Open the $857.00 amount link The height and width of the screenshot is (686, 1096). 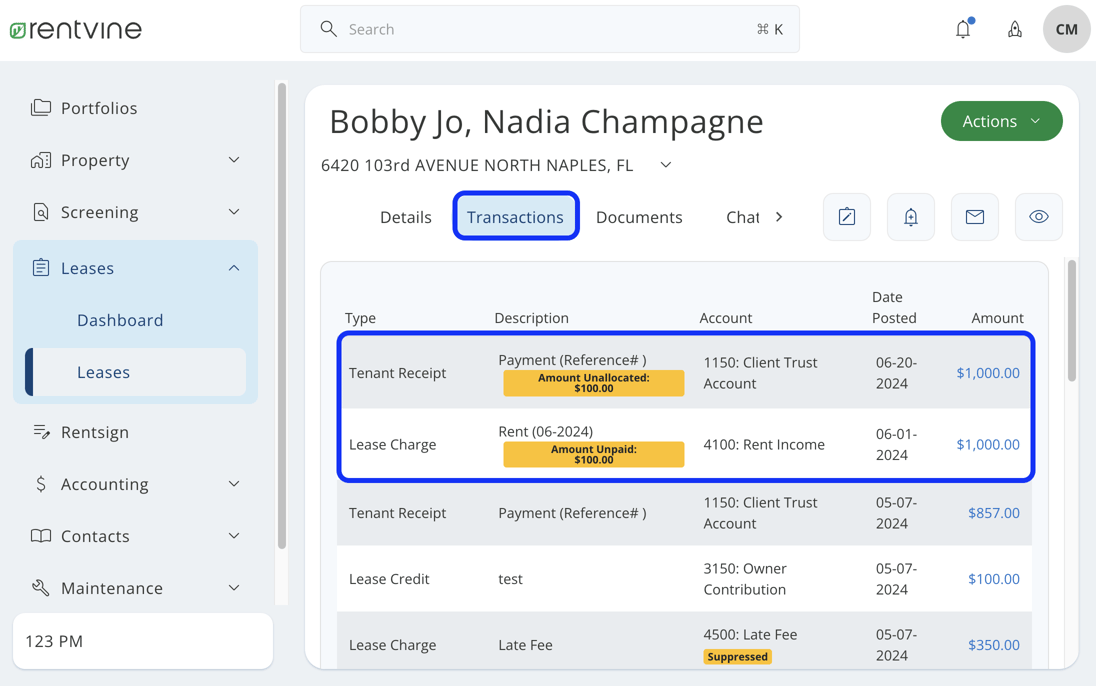click(x=993, y=513)
